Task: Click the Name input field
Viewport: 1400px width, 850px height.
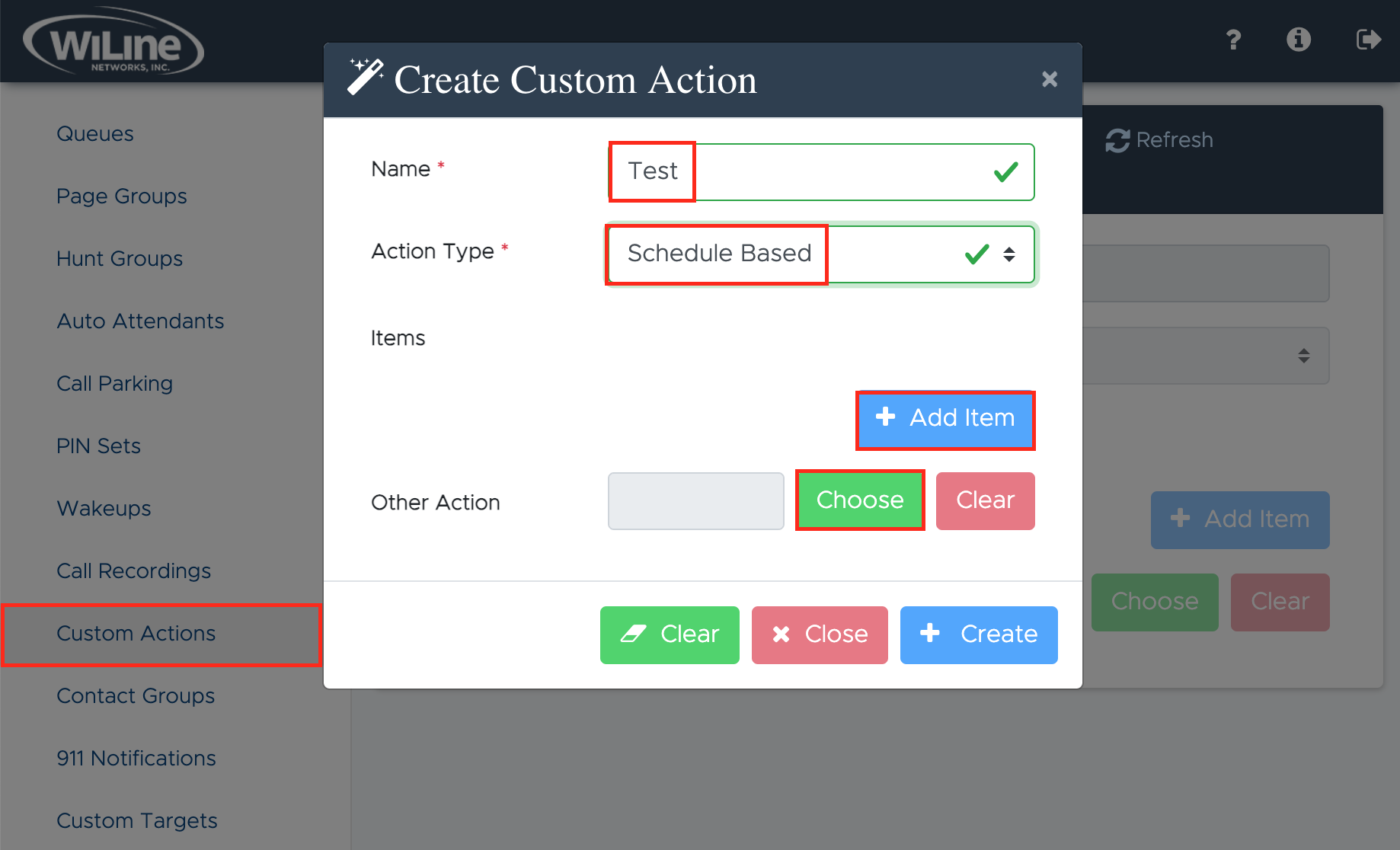Action: 820,172
